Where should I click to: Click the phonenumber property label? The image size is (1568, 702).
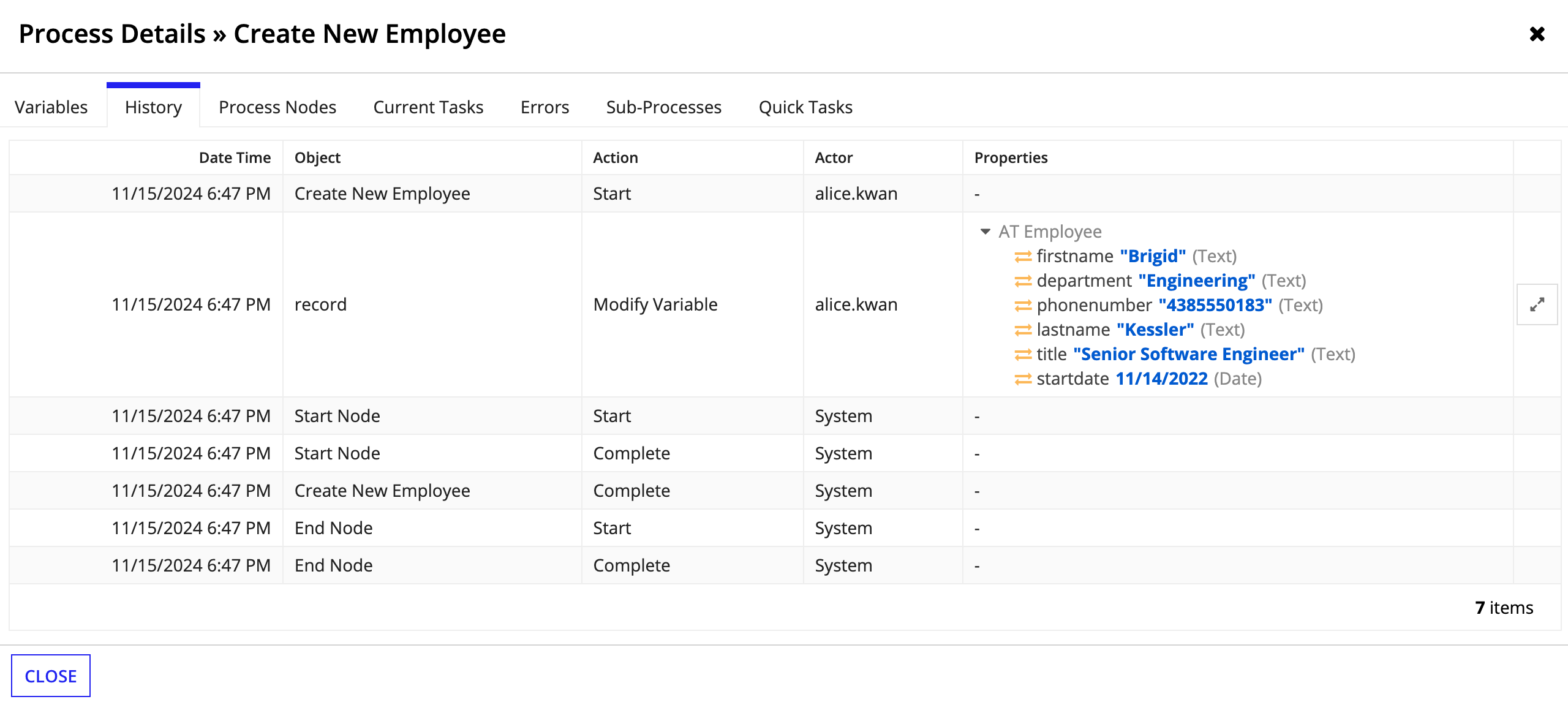click(1094, 305)
